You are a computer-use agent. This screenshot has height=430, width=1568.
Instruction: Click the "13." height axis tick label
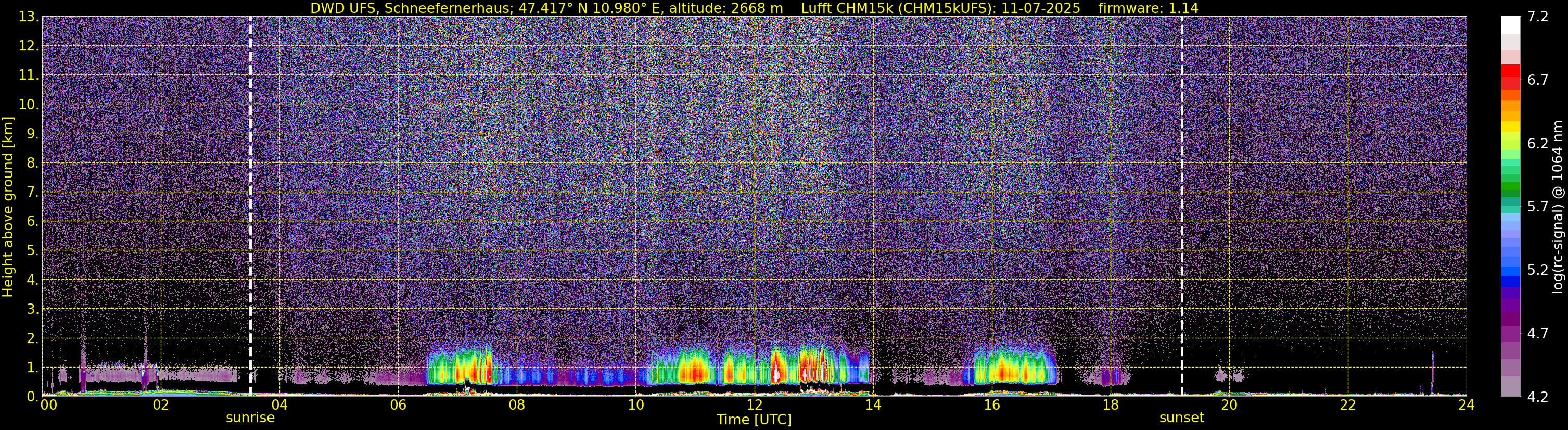tap(29, 17)
